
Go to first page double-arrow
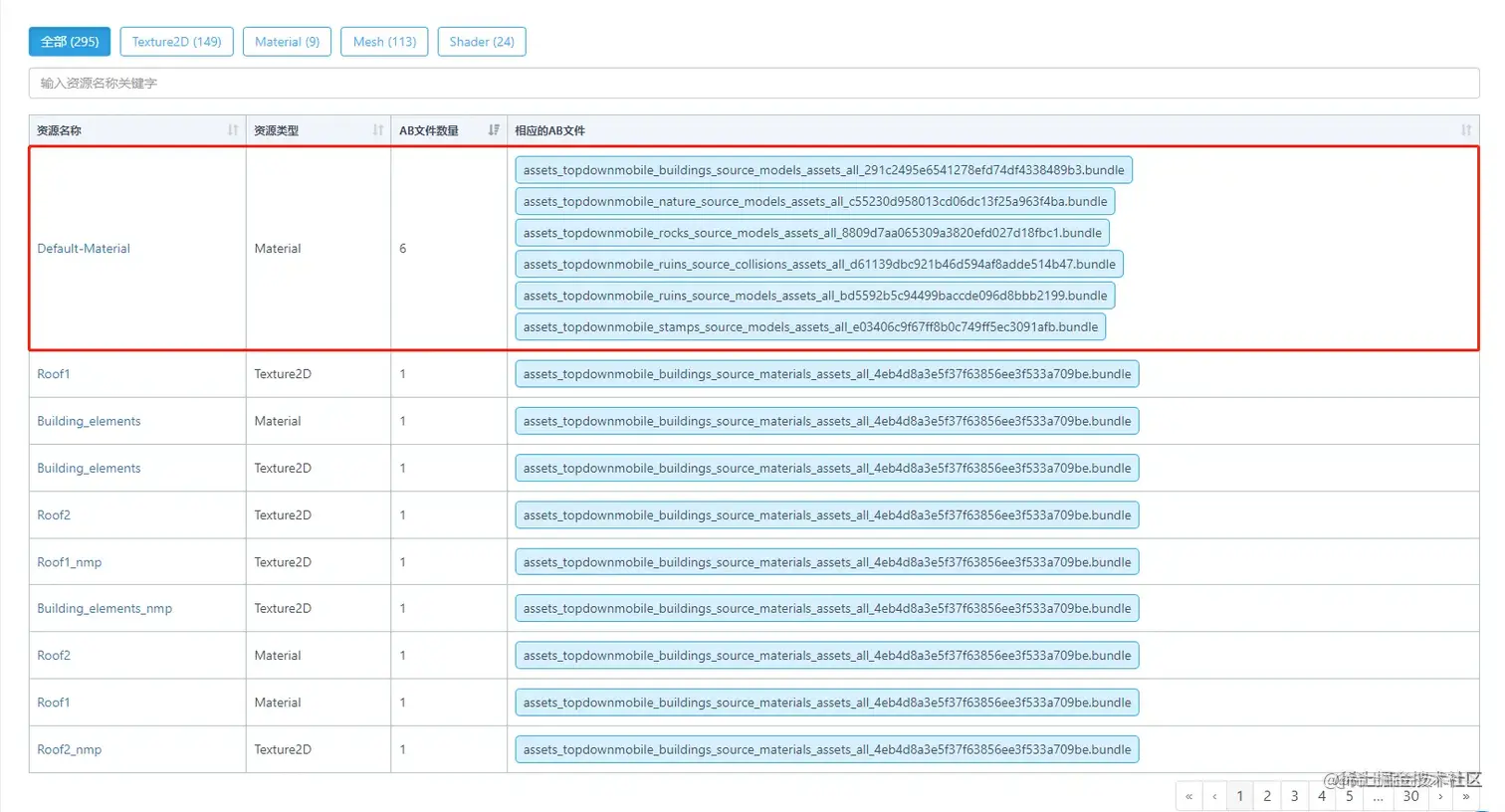pyautogui.click(x=1188, y=796)
